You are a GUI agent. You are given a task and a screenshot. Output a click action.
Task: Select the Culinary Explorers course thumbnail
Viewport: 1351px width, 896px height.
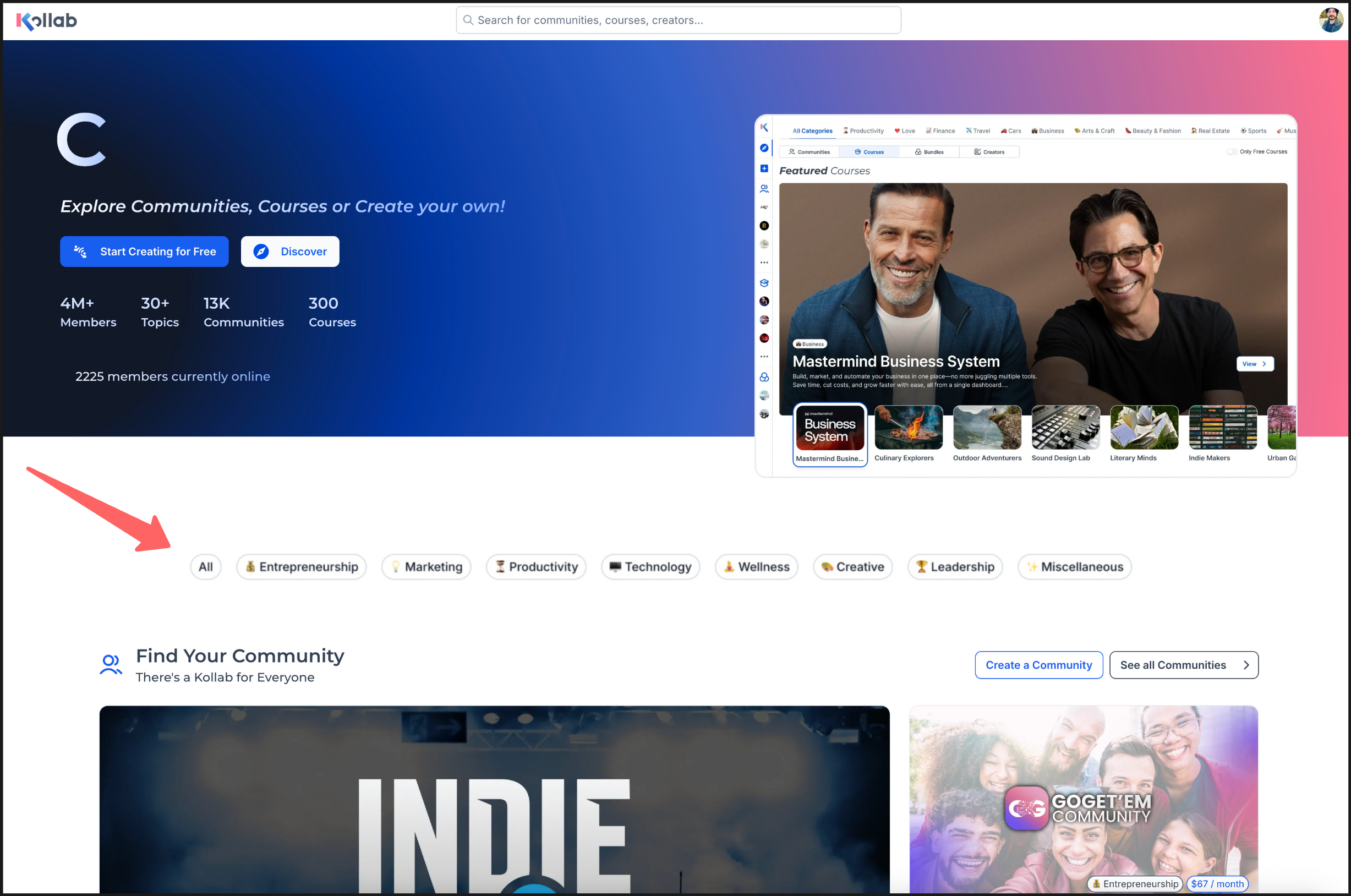pos(907,428)
